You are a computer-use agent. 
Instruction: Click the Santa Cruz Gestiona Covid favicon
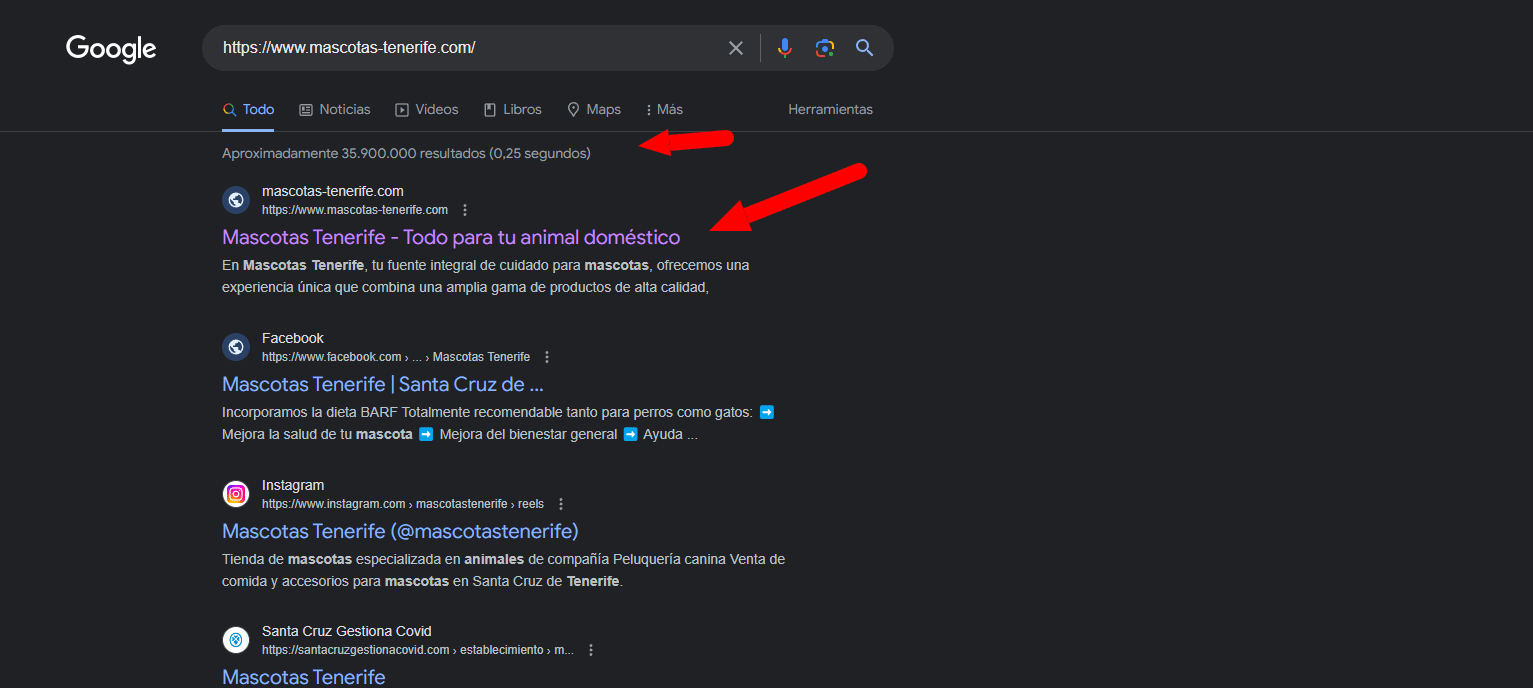(x=236, y=640)
